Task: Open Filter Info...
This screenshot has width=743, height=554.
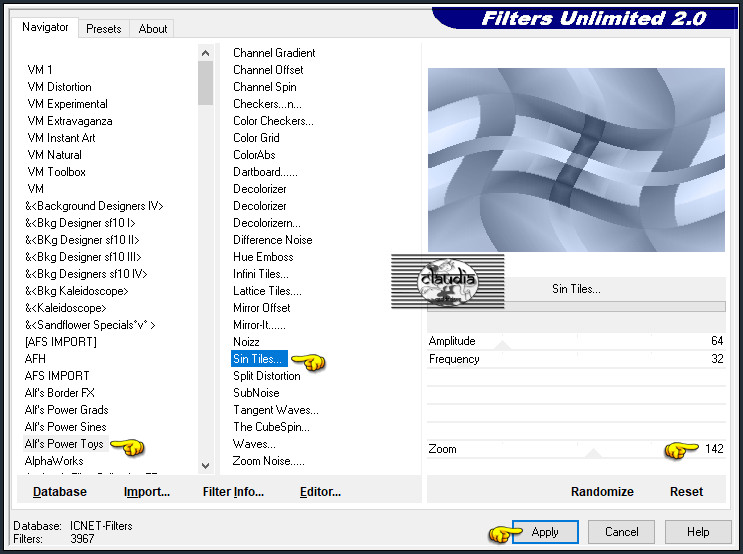Action: click(233, 492)
